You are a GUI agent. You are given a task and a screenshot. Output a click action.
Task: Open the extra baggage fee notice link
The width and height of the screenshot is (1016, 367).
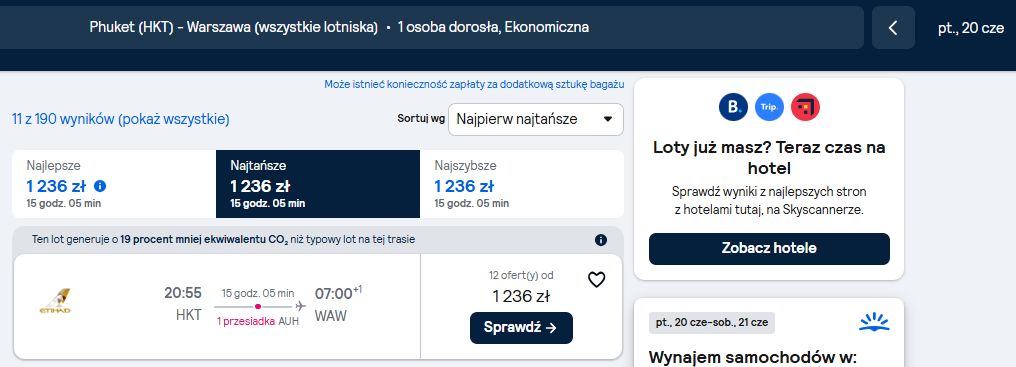point(474,84)
